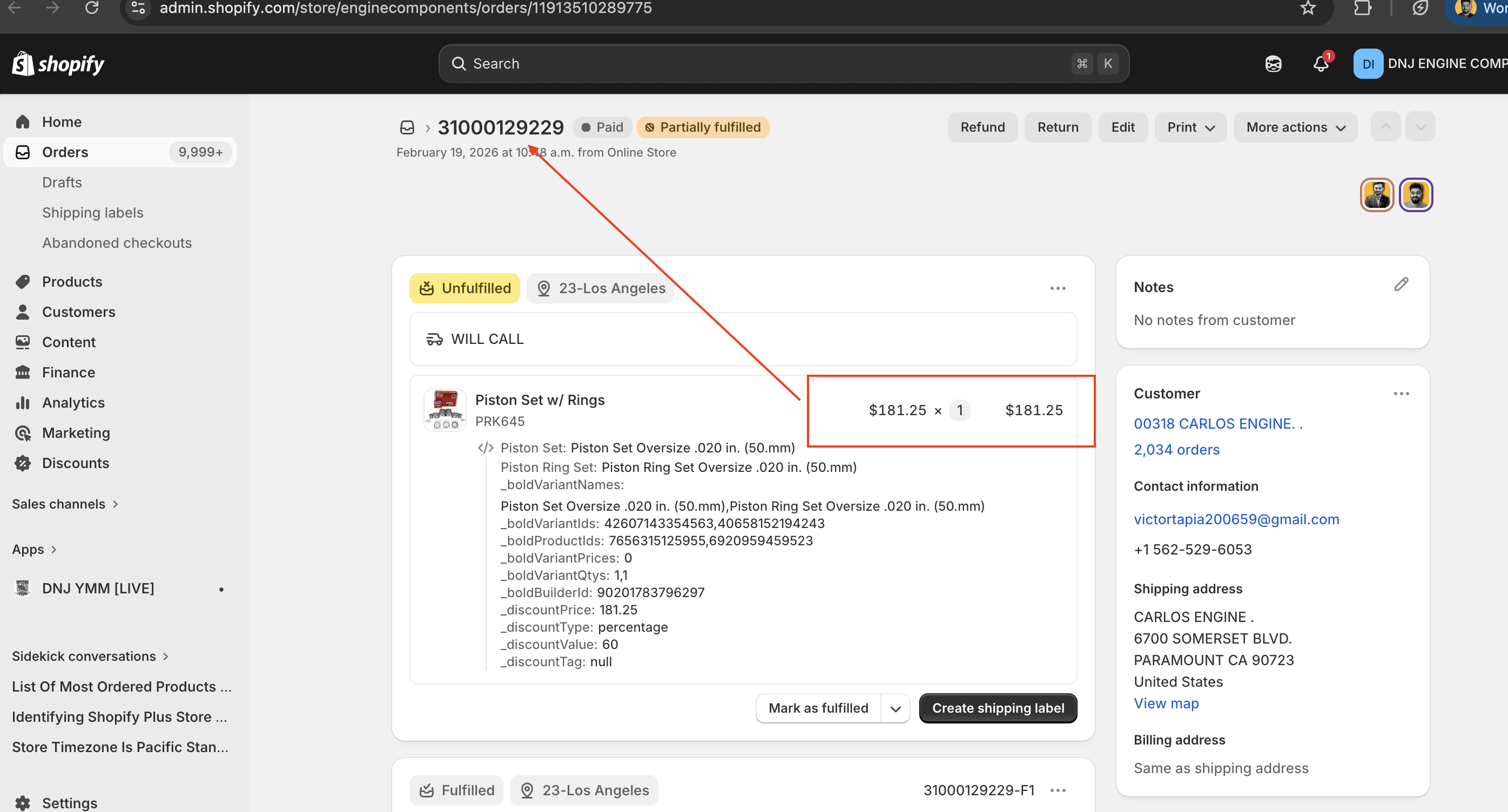Click the orders inbox breadcrumb icon
Screen dimensions: 1508x812
(407, 127)
